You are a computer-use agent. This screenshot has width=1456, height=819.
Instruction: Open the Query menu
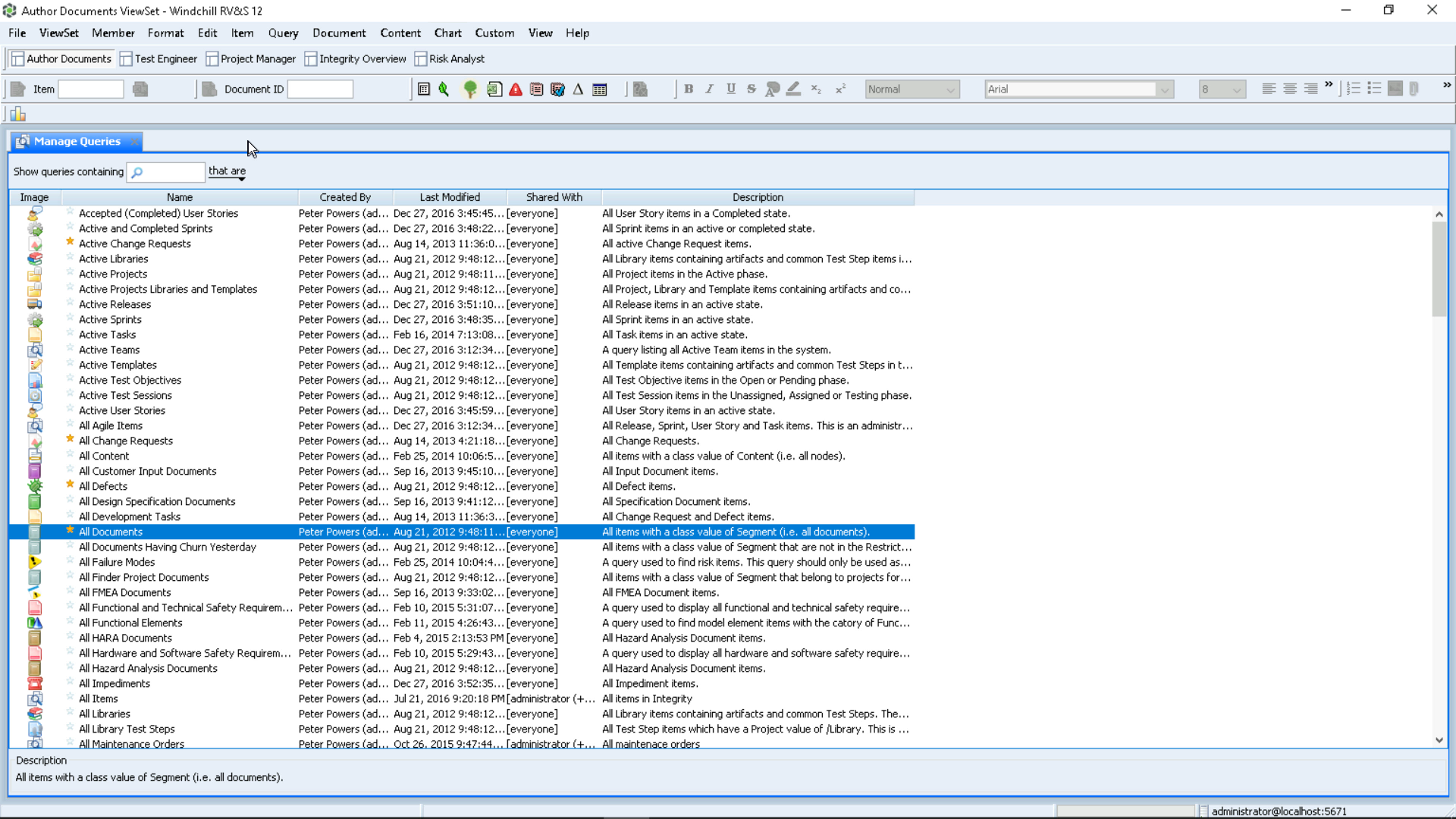(x=283, y=33)
